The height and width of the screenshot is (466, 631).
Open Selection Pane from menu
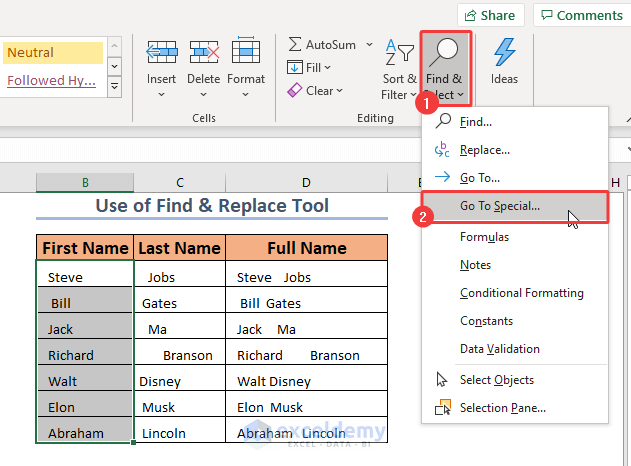[x=502, y=408]
